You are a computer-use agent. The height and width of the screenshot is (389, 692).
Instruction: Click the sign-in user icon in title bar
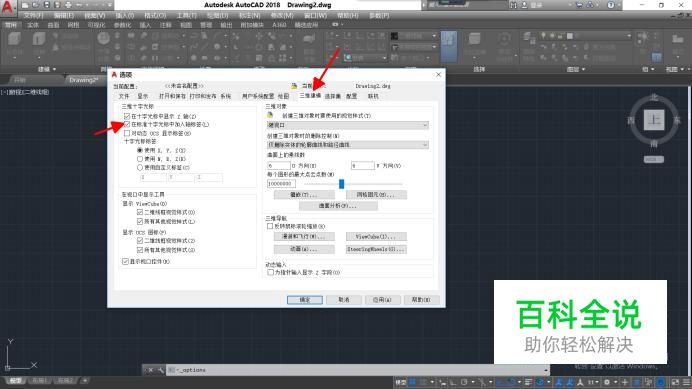click(x=524, y=5)
